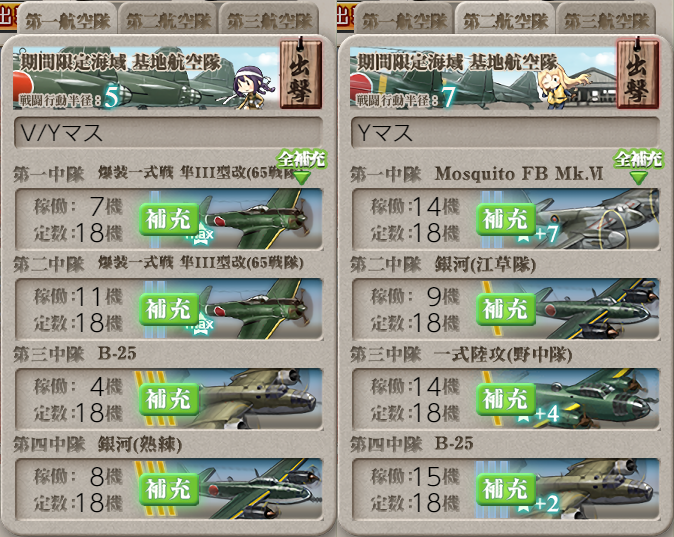This screenshot has height=537, width=674.
Task: Select 第三航空隊 tab in right panel
Action: 606,20
